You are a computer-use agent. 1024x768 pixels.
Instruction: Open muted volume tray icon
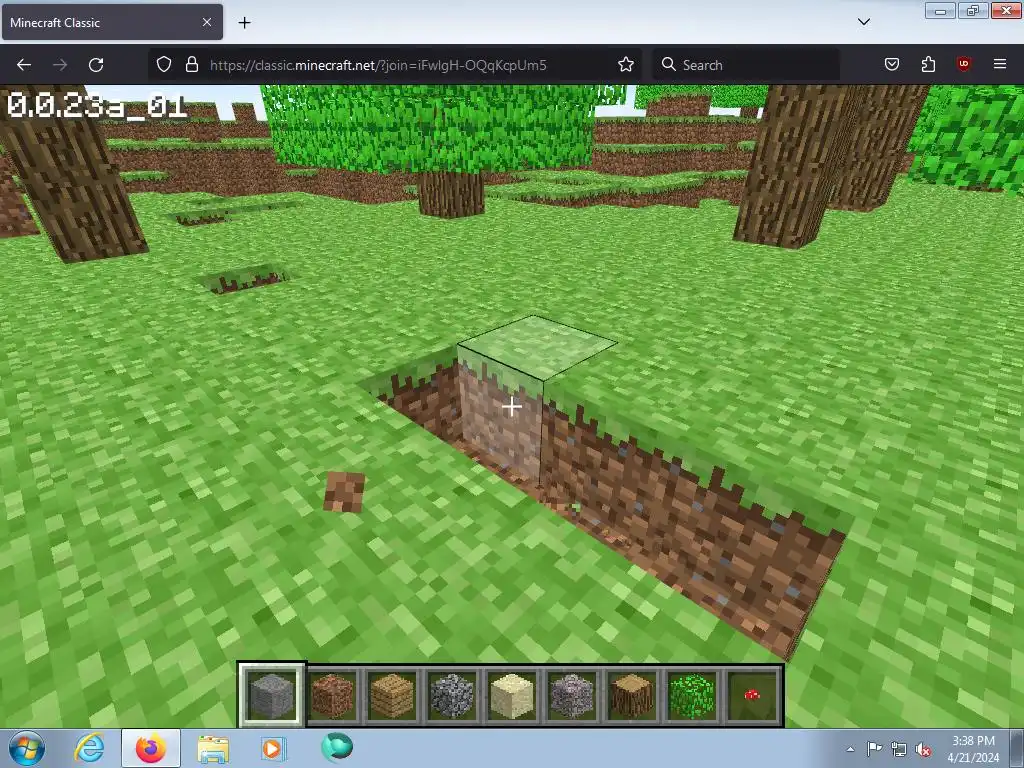click(923, 749)
